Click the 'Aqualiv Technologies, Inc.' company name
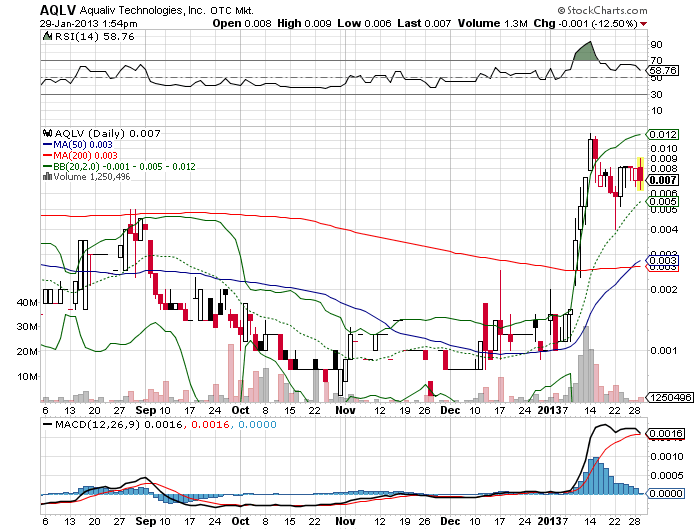This screenshot has height=530, width=700. 142,10
